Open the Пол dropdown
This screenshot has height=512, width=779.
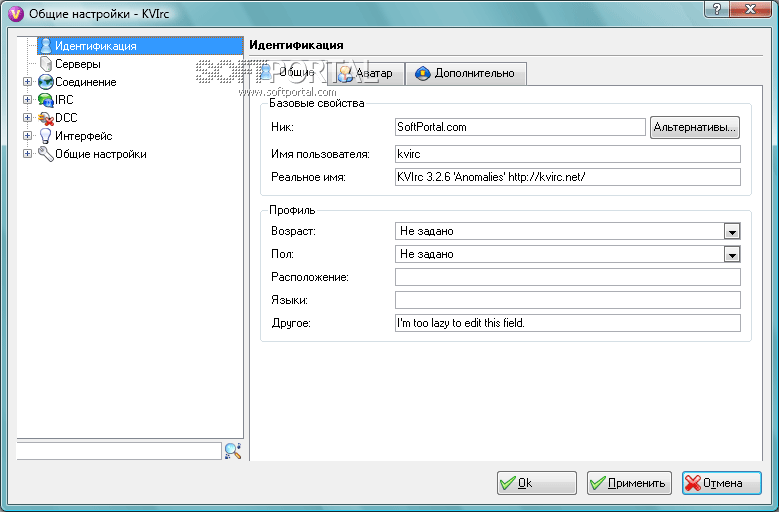click(732, 254)
